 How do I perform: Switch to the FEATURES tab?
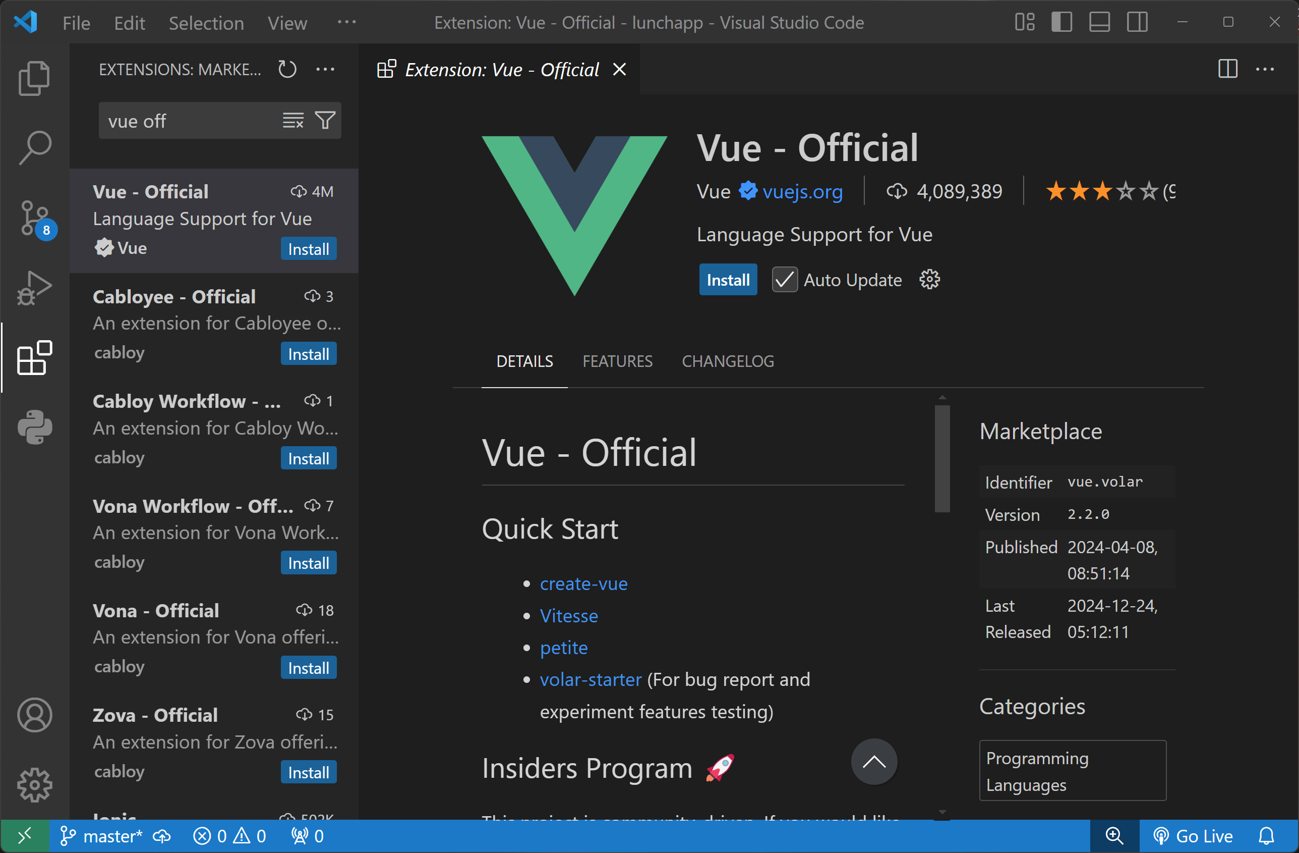[x=617, y=361]
